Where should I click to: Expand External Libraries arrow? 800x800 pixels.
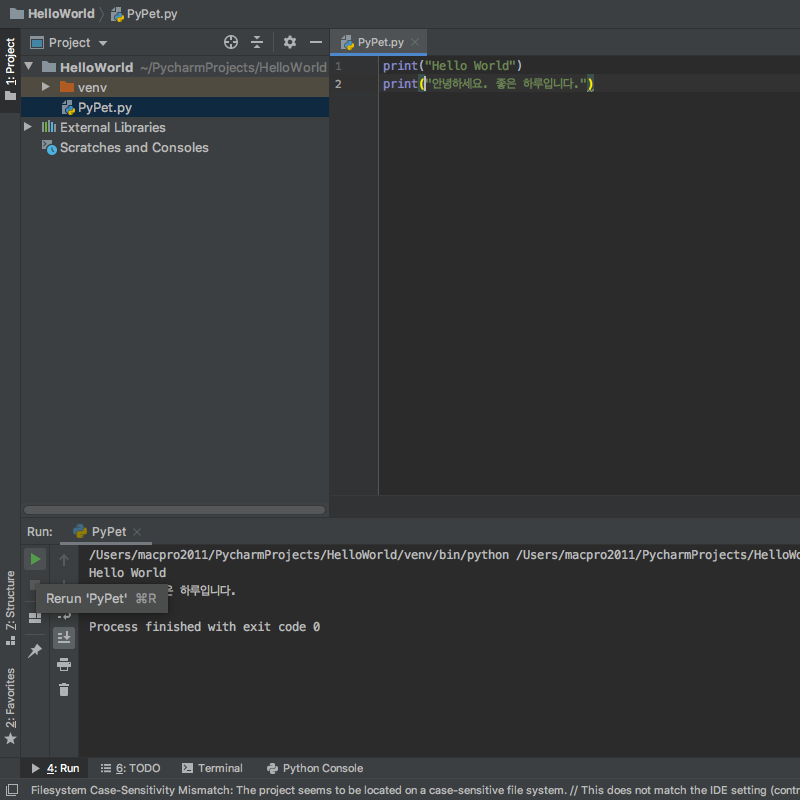click(x=28, y=127)
